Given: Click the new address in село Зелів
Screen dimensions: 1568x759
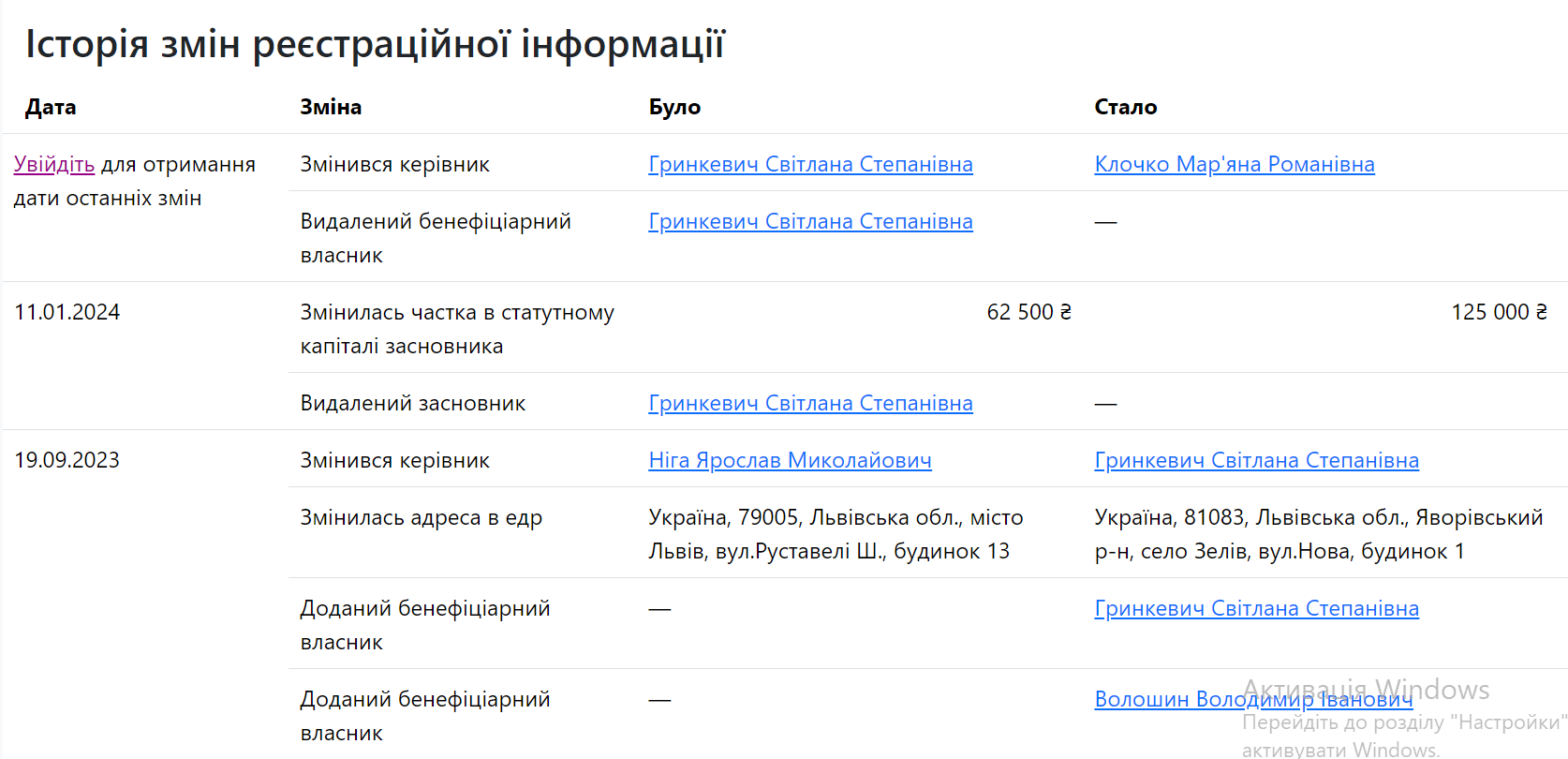Looking at the screenshot, I should point(1318,535).
